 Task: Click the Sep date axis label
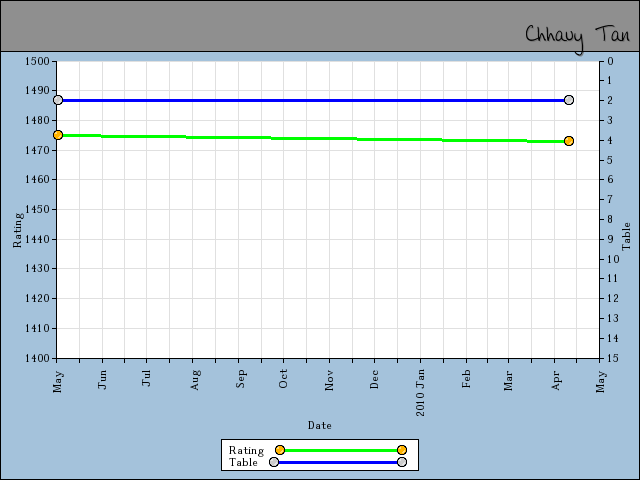tap(241, 379)
